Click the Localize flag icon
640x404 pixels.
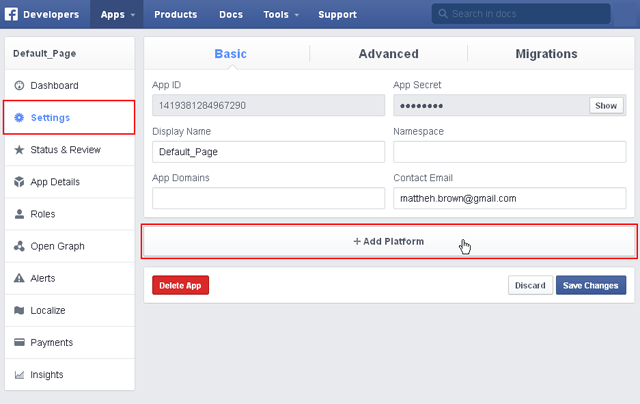coord(19,310)
